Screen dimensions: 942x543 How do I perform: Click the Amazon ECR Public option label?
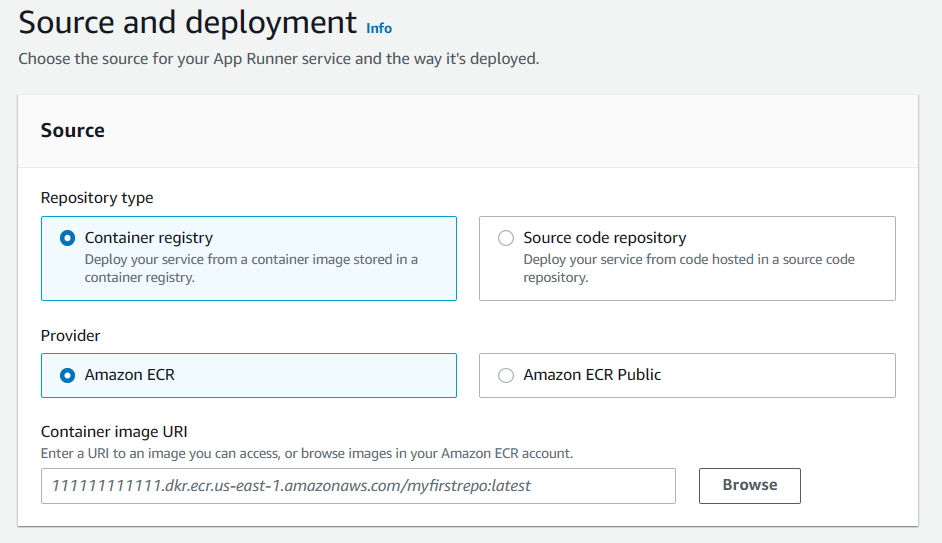(x=592, y=375)
